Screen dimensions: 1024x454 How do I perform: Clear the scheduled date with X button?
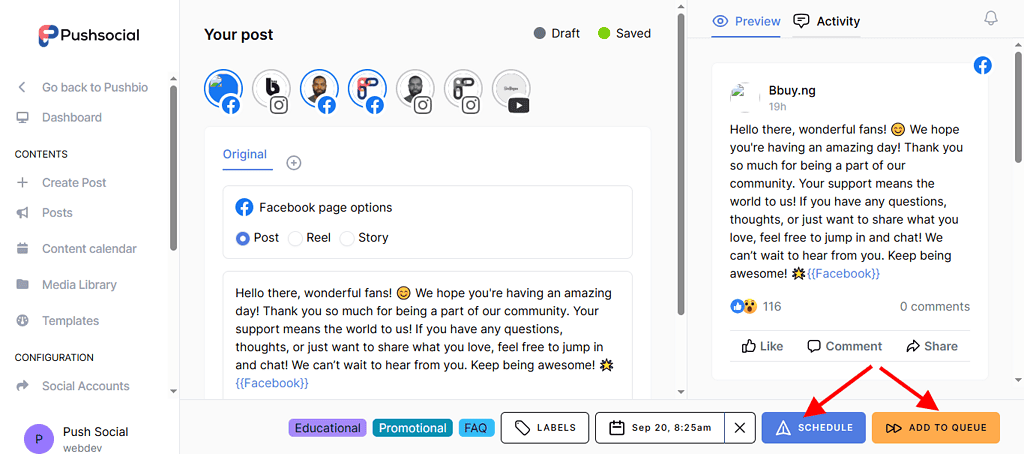click(739, 428)
